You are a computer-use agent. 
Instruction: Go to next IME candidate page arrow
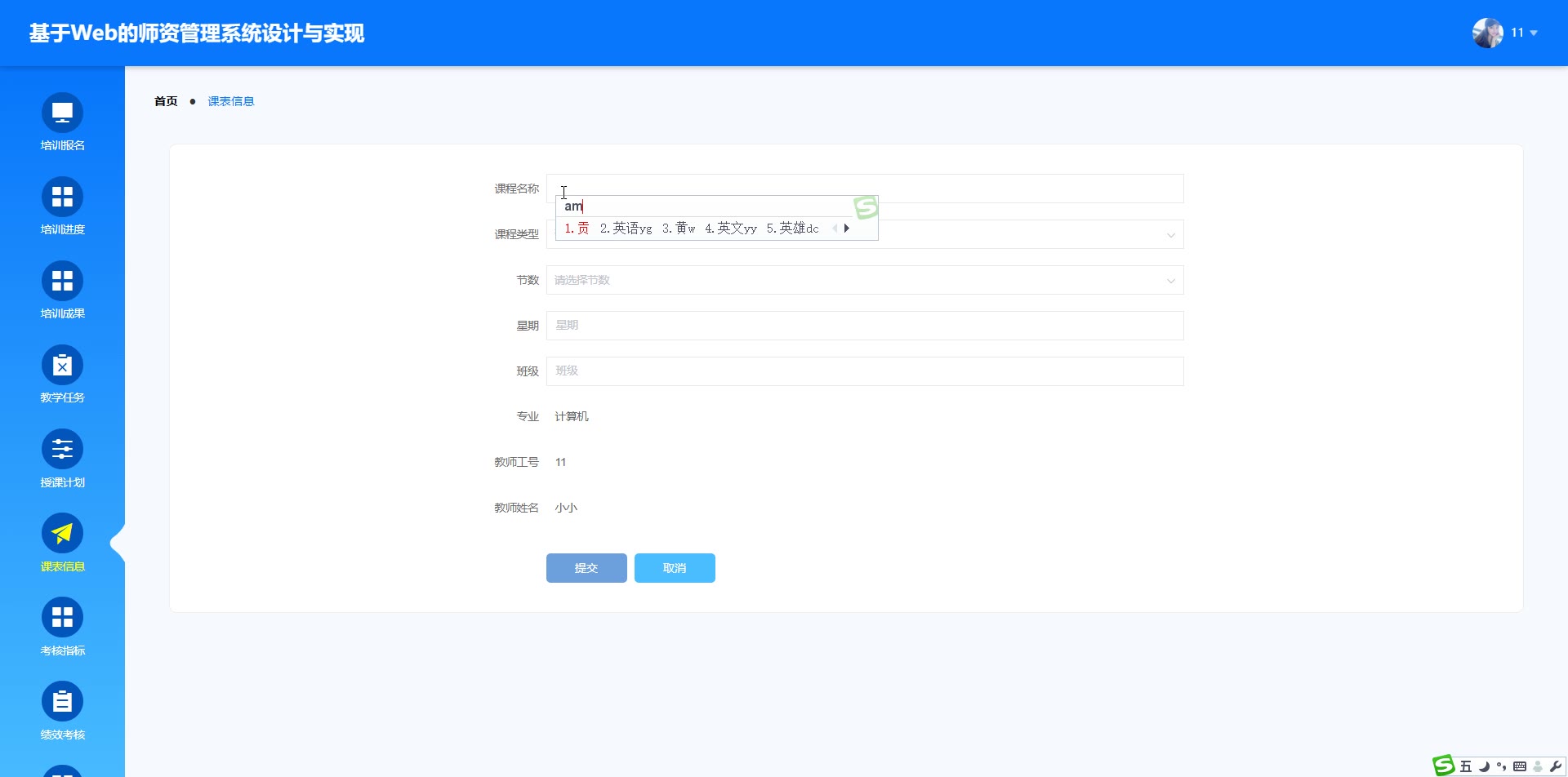pos(847,229)
